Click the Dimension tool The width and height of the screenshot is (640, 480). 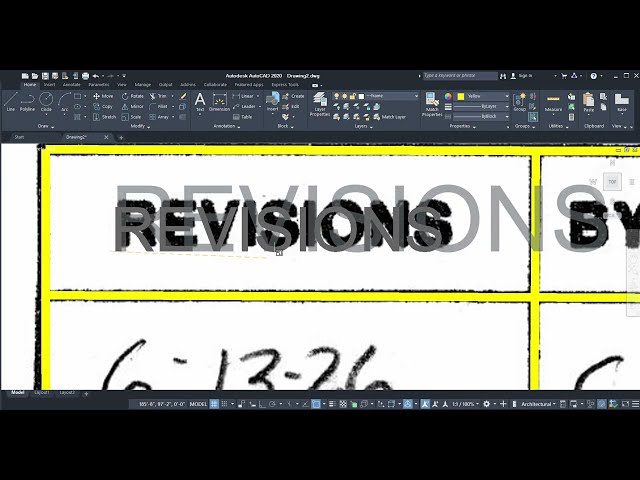[219, 102]
